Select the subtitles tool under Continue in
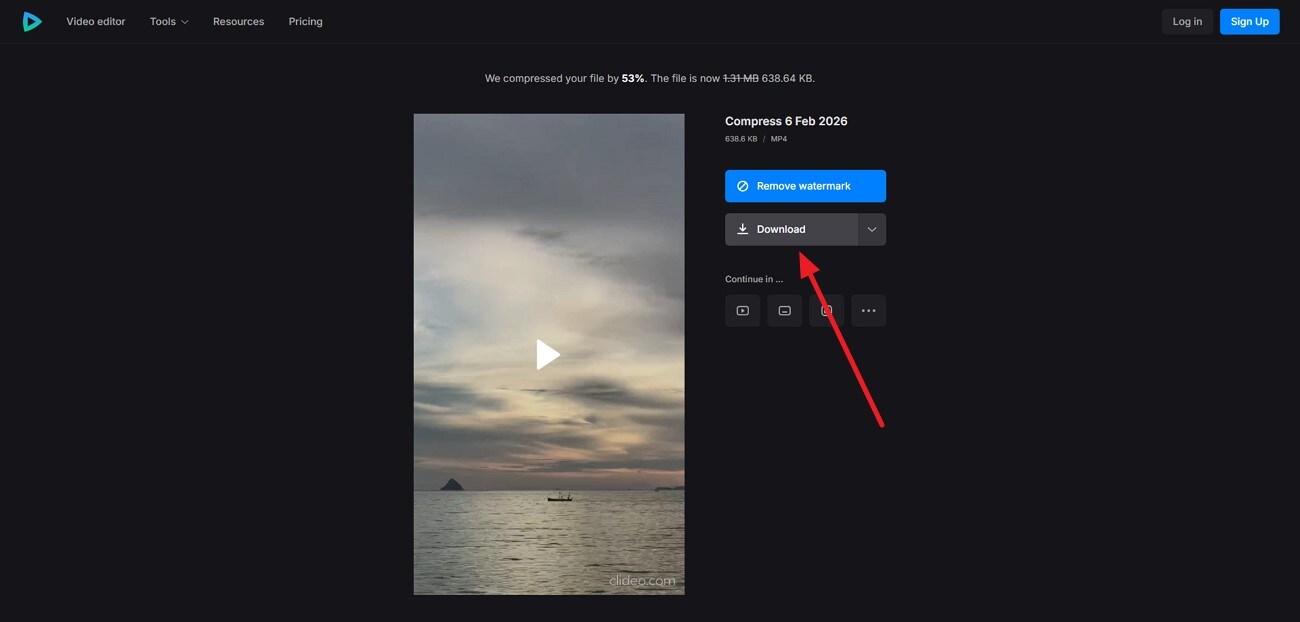 783,309
